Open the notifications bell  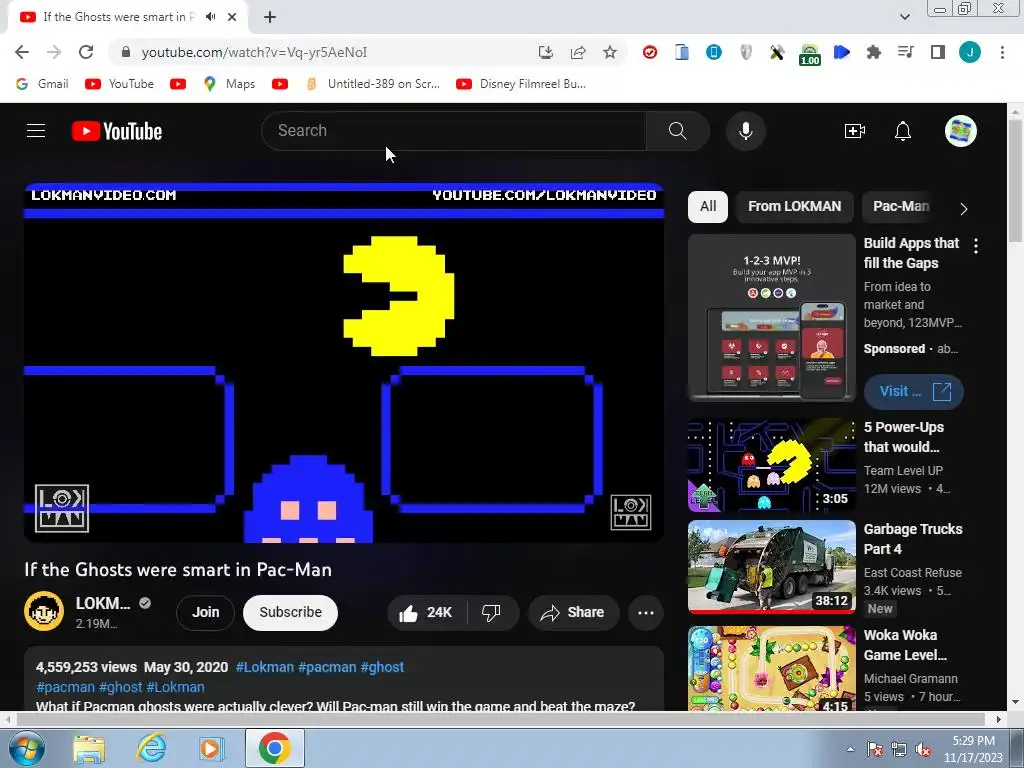(x=903, y=131)
